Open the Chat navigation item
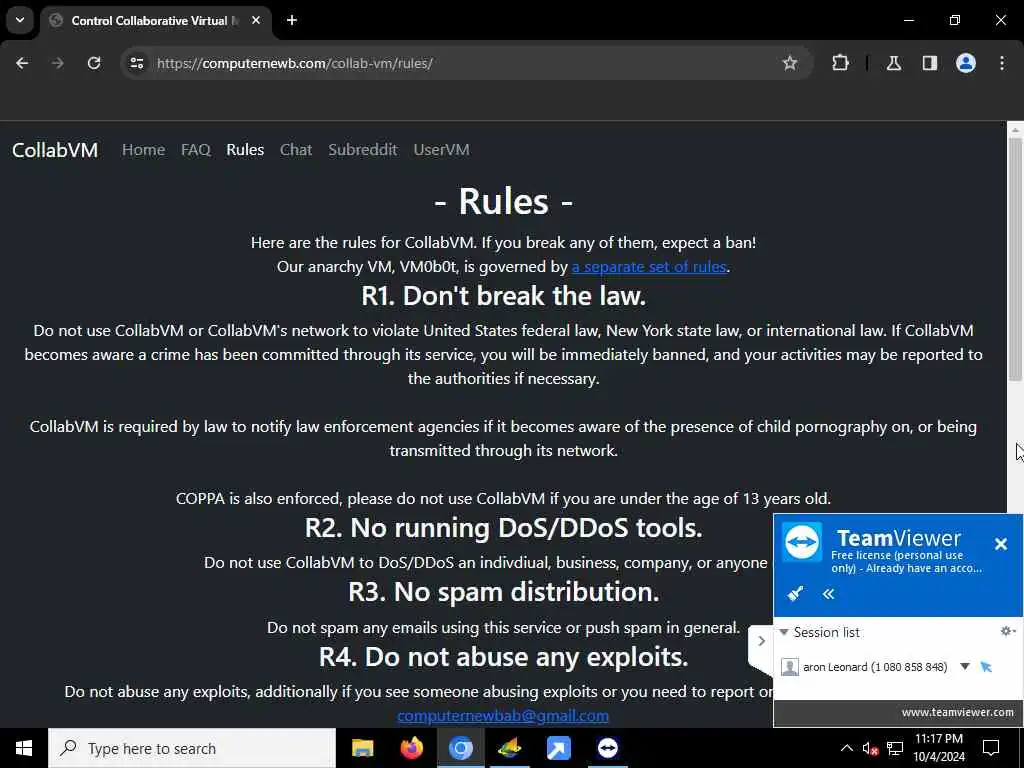Screen dimensions: 1024x768 [x=296, y=150]
